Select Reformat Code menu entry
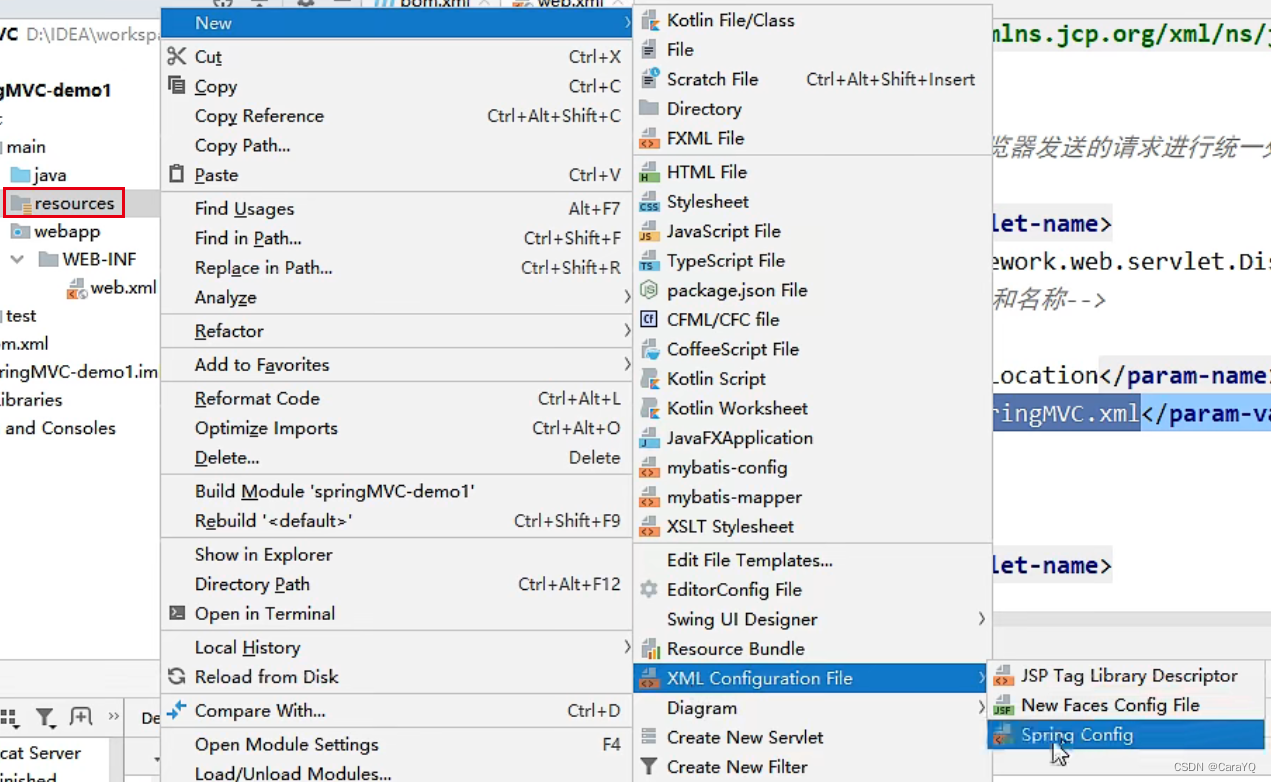 (x=397, y=398)
